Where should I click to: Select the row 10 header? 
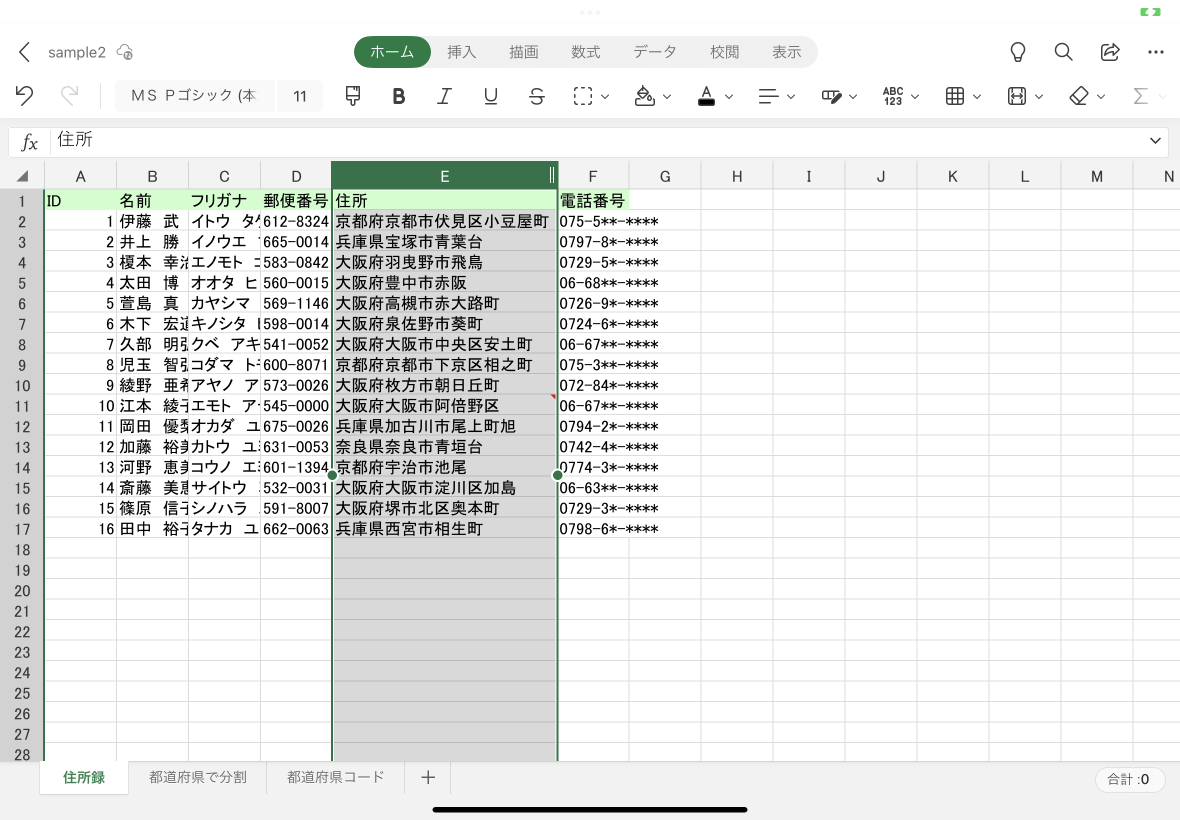(22, 385)
